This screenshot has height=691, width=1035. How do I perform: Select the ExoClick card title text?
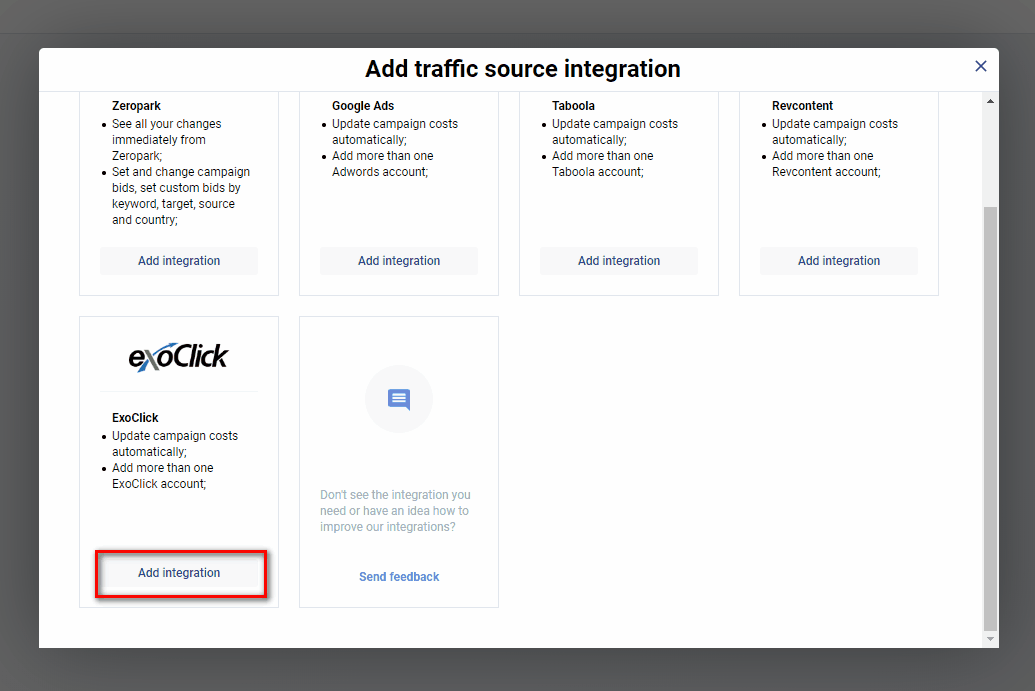coord(135,418)
